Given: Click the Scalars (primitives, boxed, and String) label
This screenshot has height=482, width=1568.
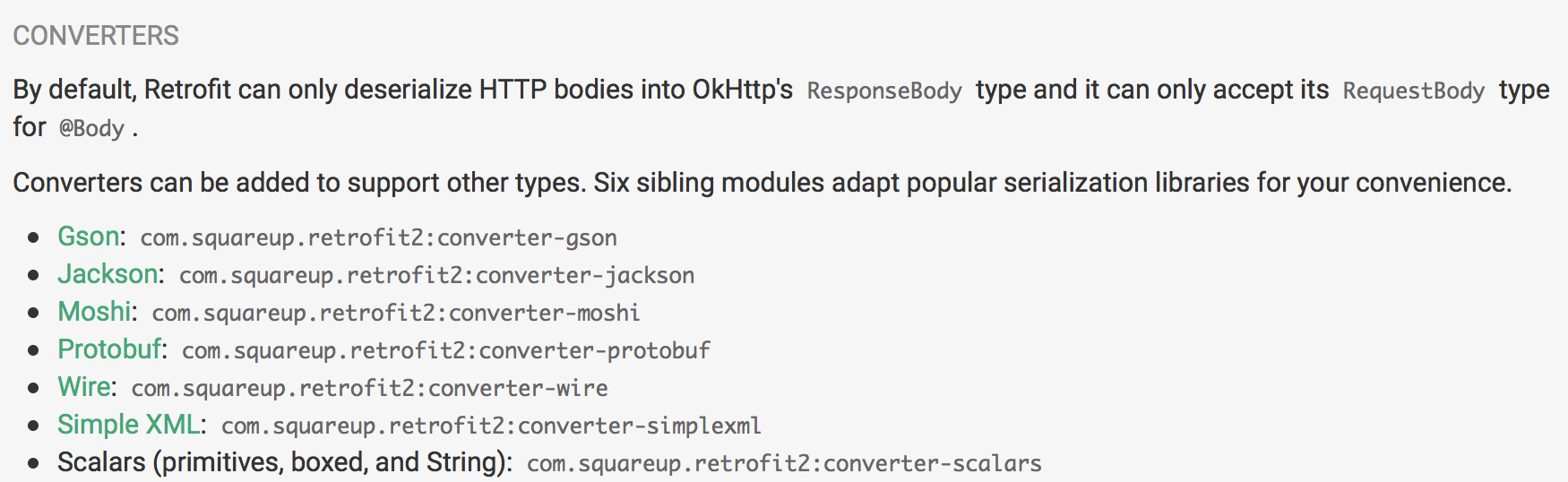Looking at the screenshot, I should (283, 462).
